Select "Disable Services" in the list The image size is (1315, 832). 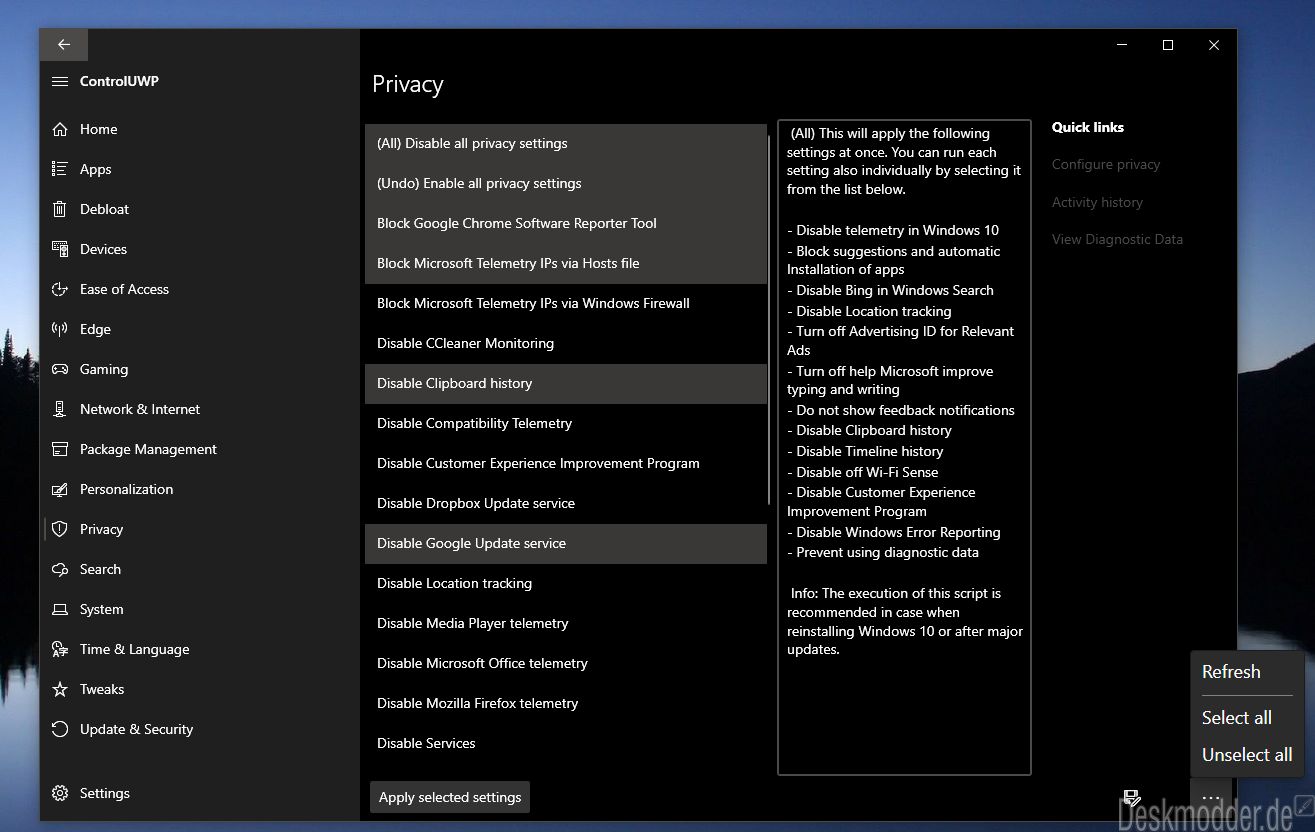[566, 743]
